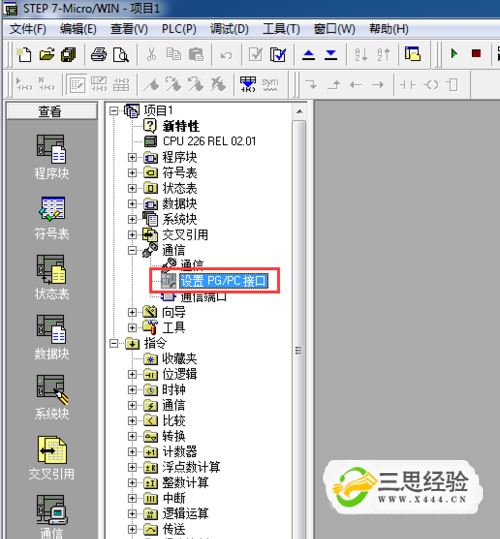Image resolution: width=500 pixels, height=539 pixels.
Task: Expand 符号表 tree node
Action: [132, 173]
